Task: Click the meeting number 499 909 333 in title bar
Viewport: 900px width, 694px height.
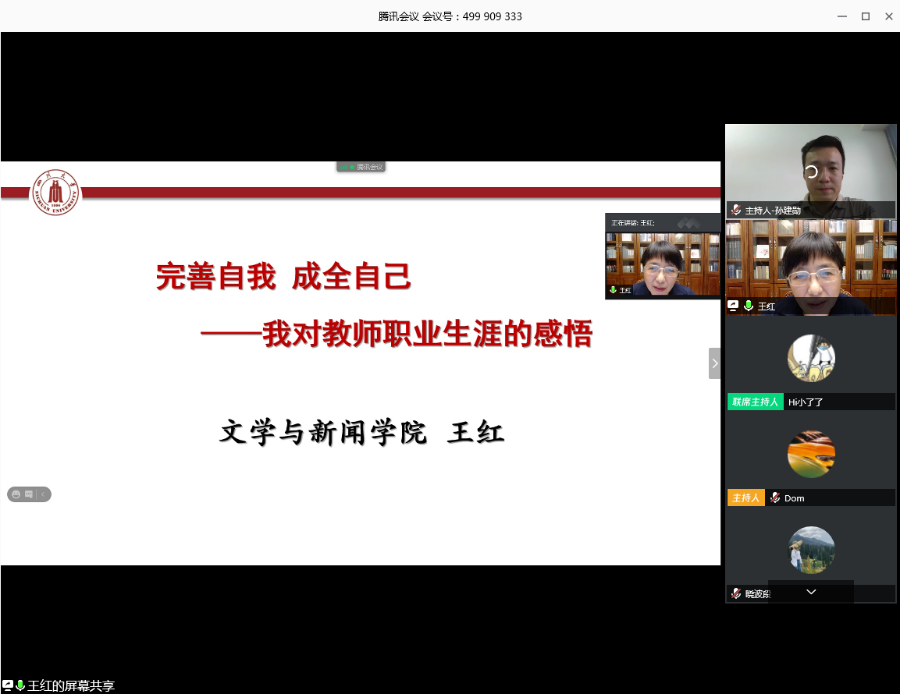Action: (492, 16)
